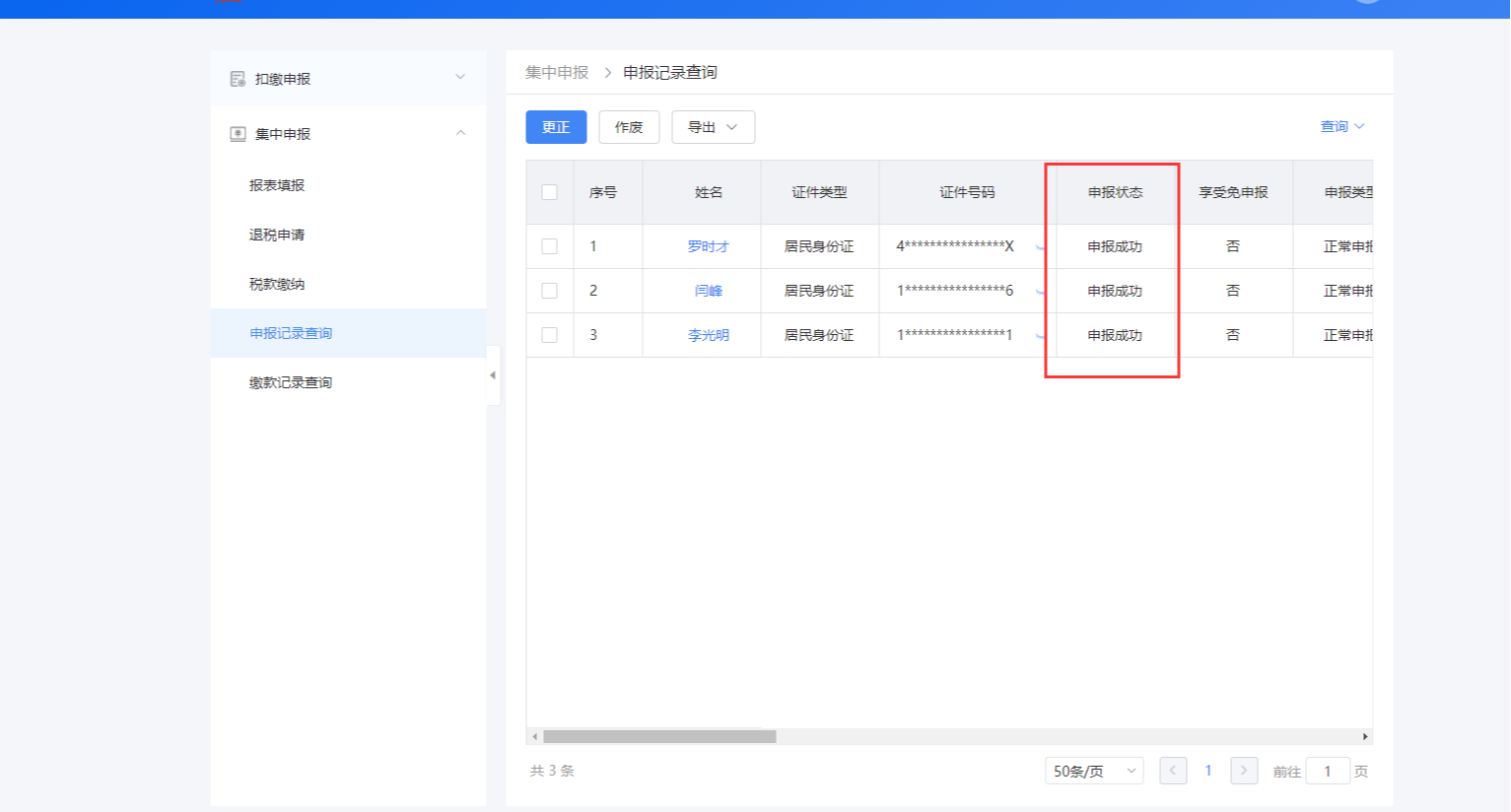Click the blue 更正 button
1511x812 pixels.
coord(556,127)
